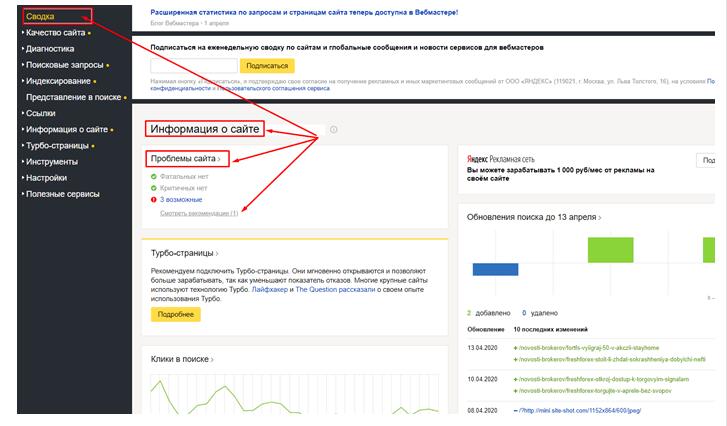Open the Проблемы сайта heading link
727x426 pixels.
point(185,159)
